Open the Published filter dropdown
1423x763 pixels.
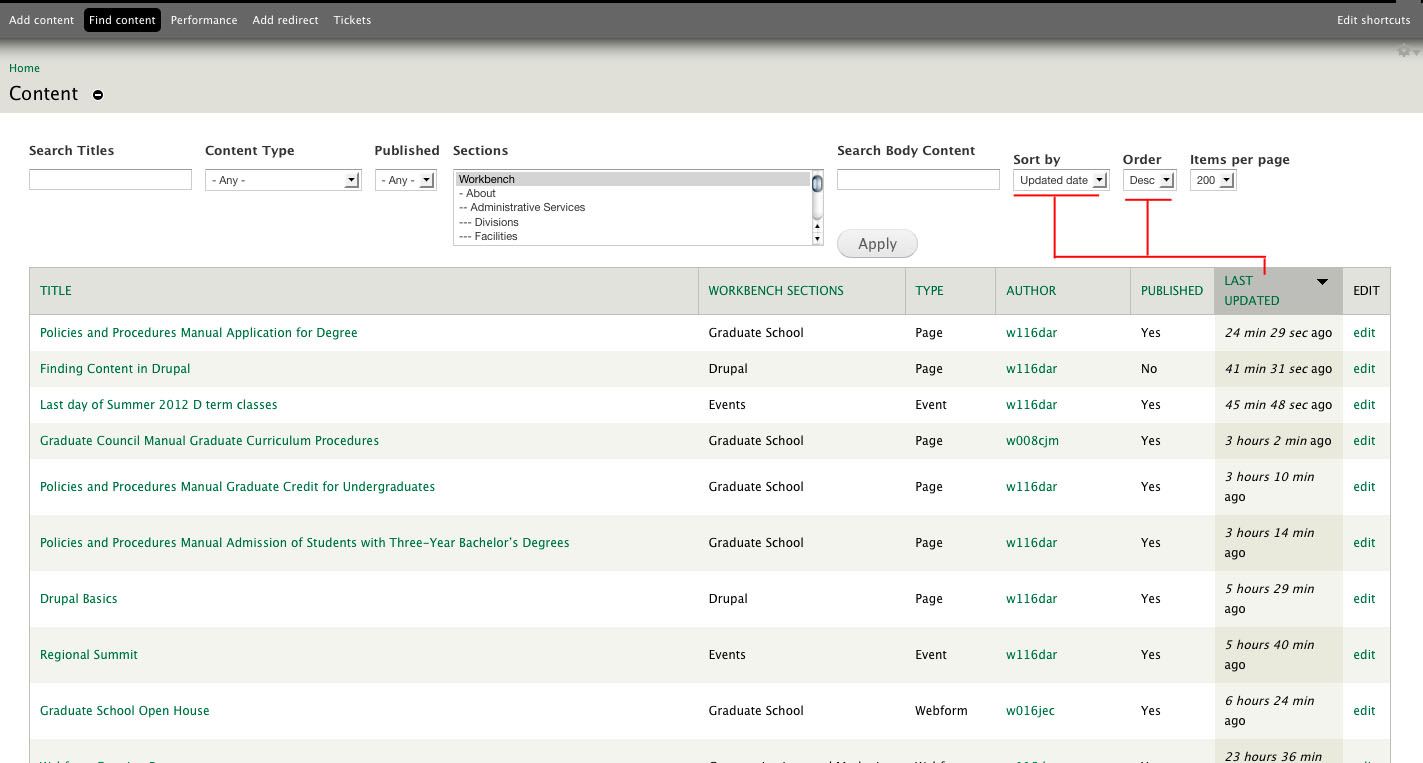(x=405, y=180)
